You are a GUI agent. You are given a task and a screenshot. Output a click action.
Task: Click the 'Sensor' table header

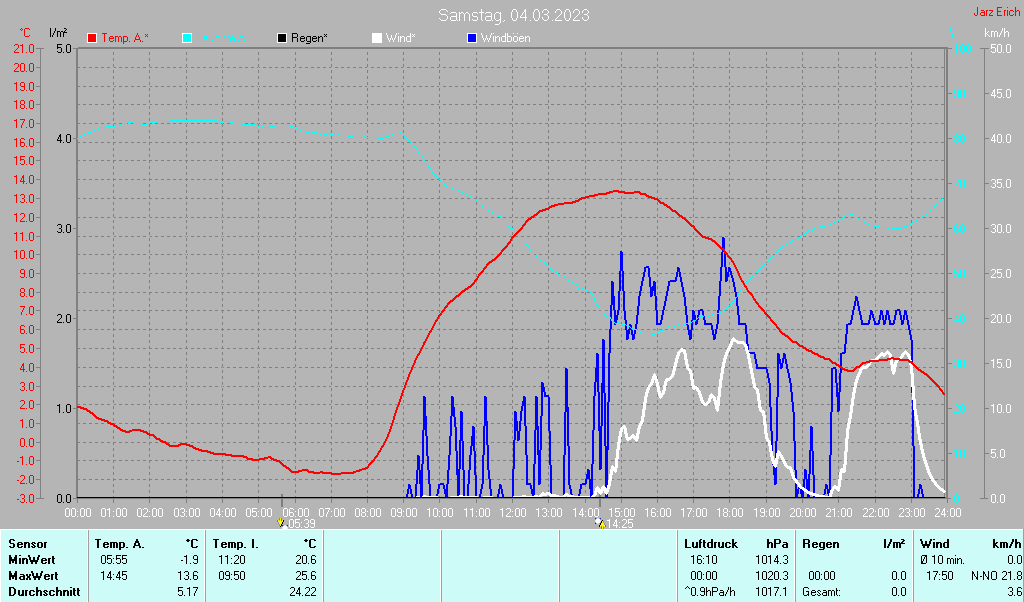click(27, 544)
